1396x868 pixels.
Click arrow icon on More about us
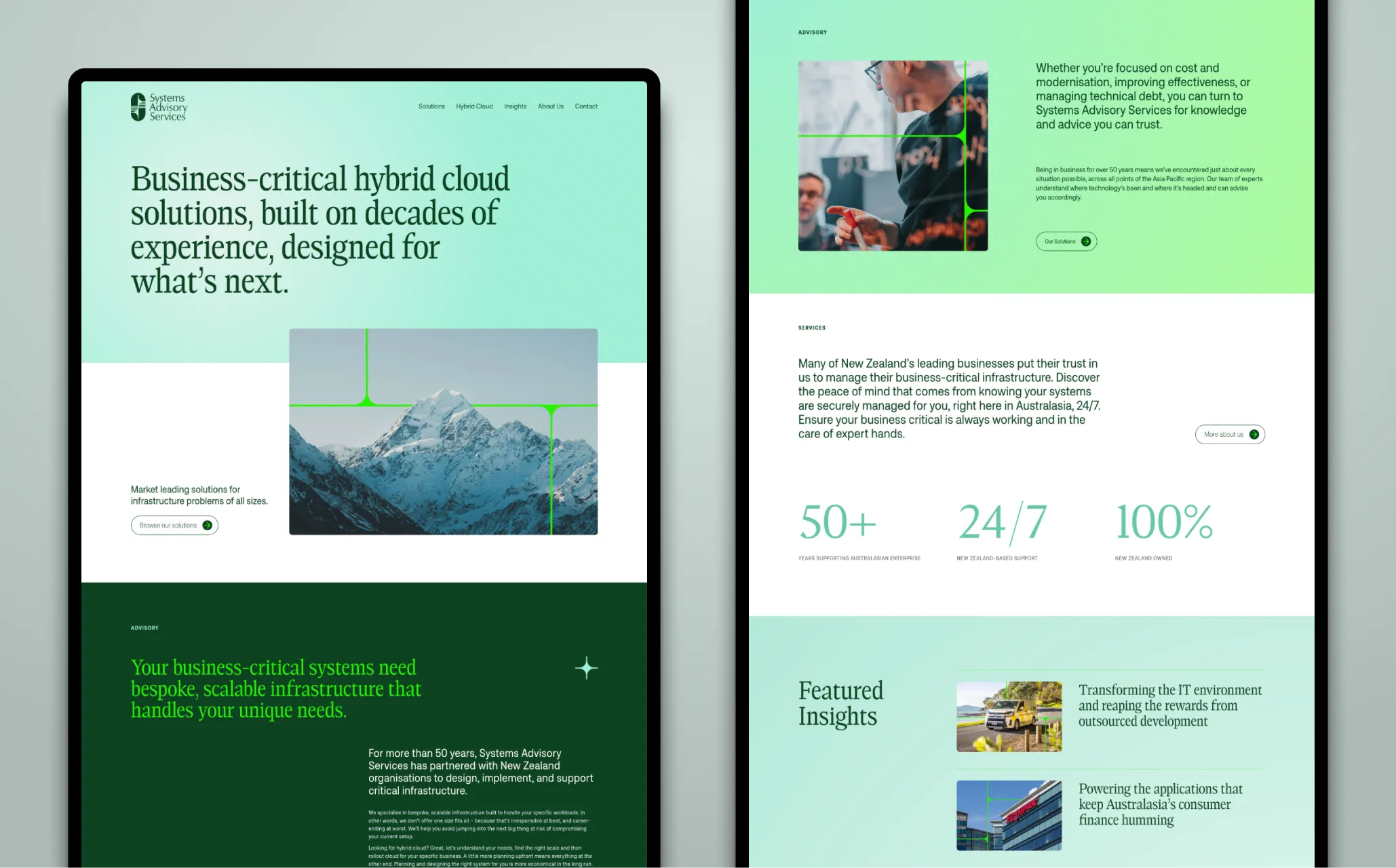1254,435
